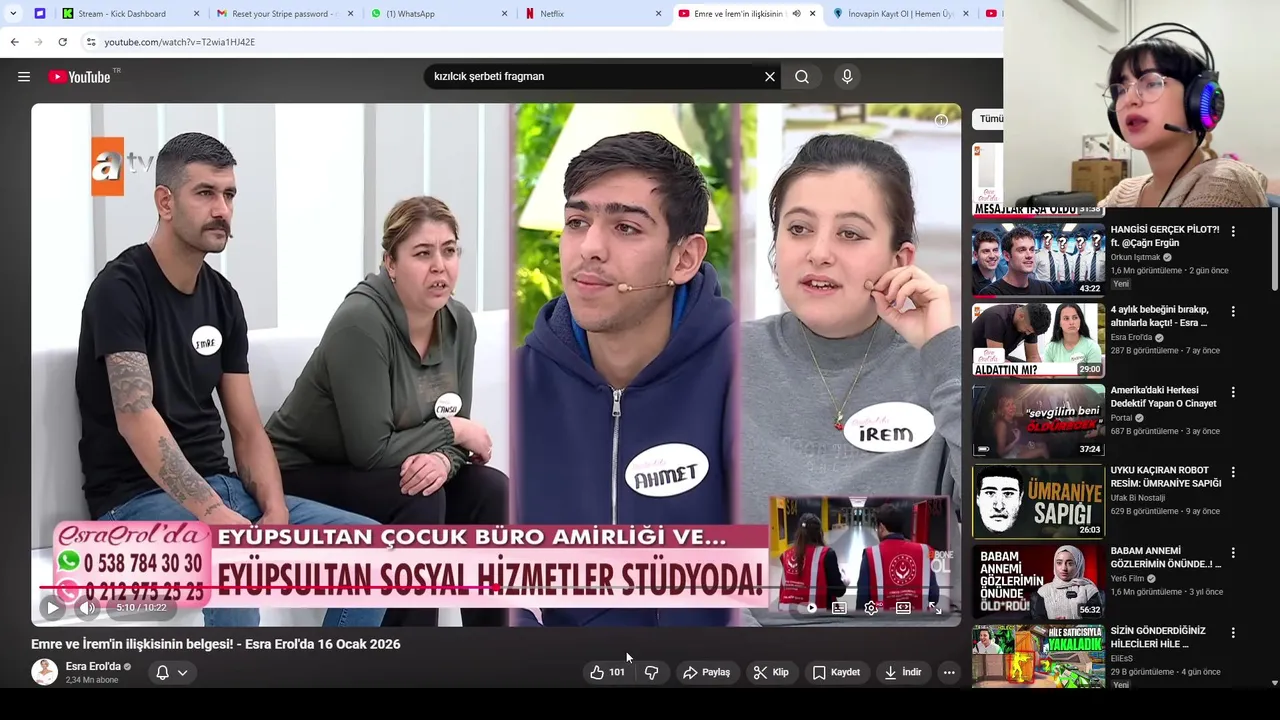This screenshot has height=720, width=1280.
Task: Open more options for 'HANGİSİ GERÇEK PİLOT?!'
Action: [x=1233, y=231]
